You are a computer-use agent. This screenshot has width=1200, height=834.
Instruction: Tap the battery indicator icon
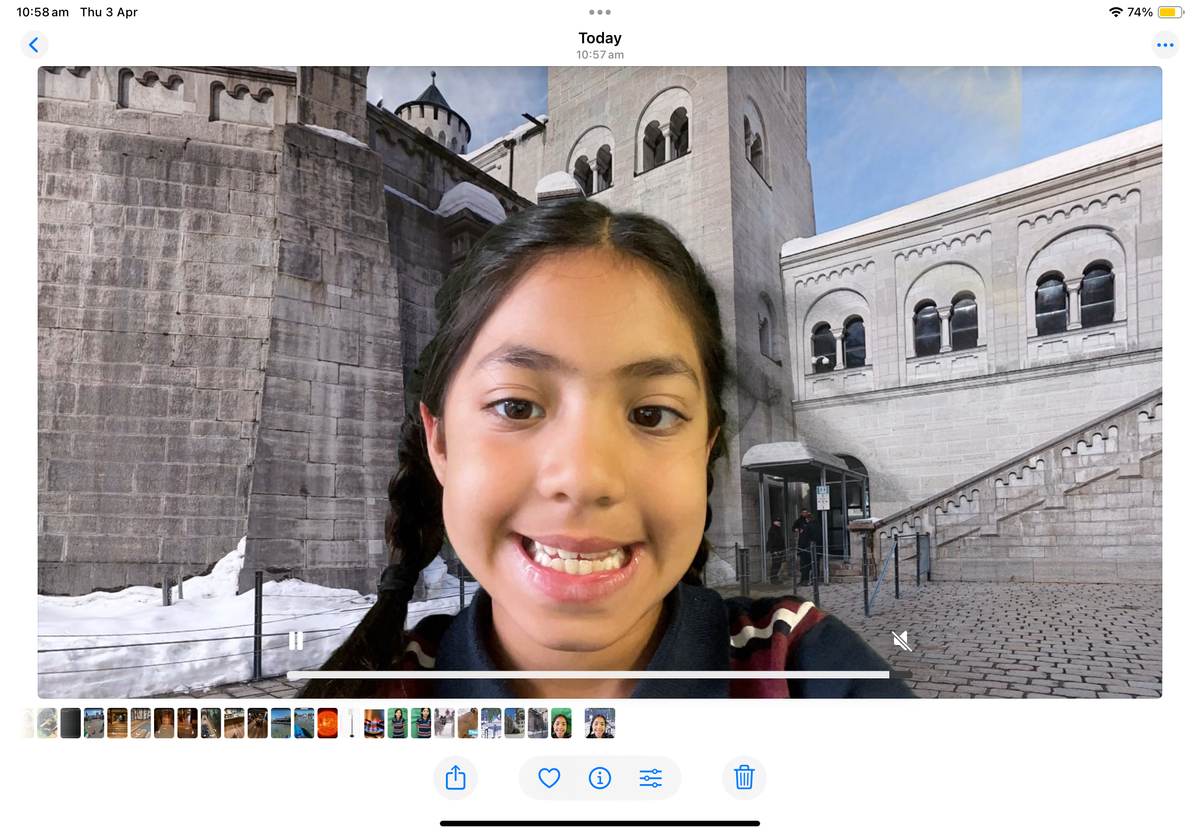coord(1170,12)
